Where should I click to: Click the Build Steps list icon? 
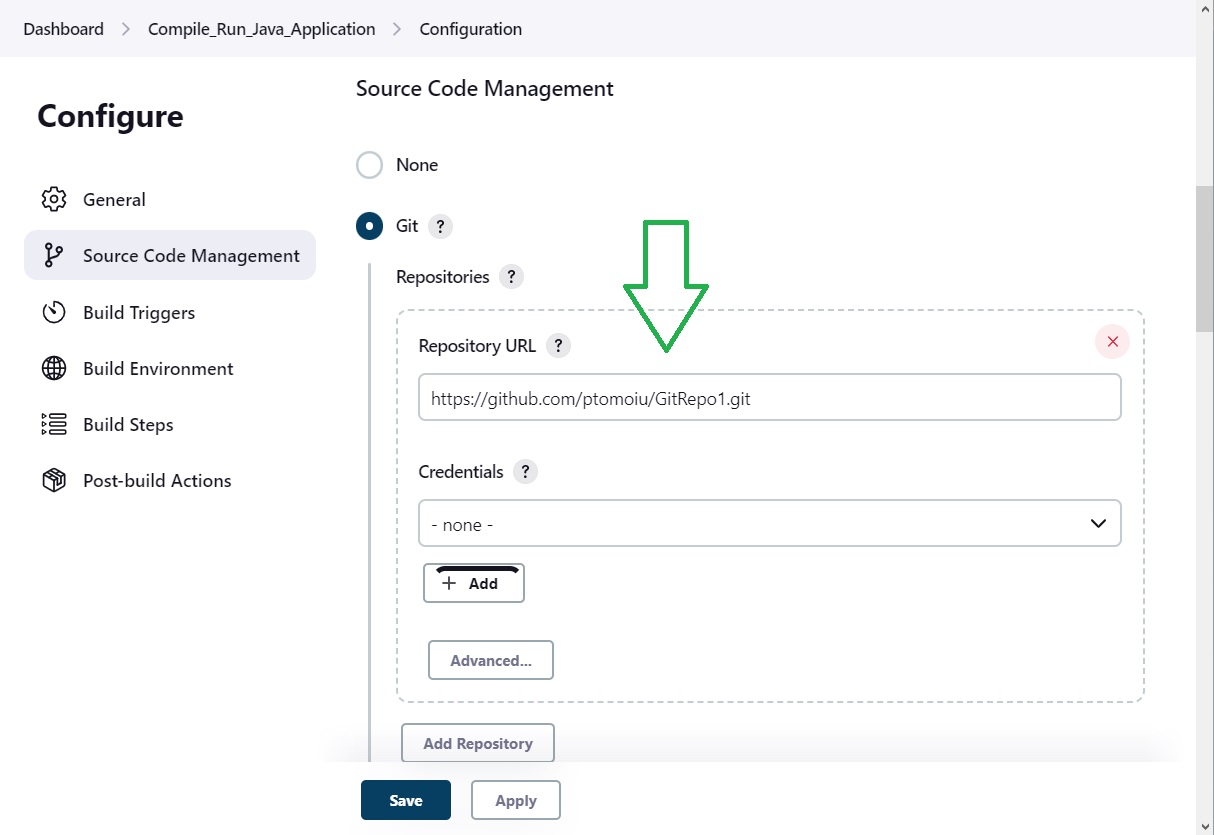(x=54, y=424)
